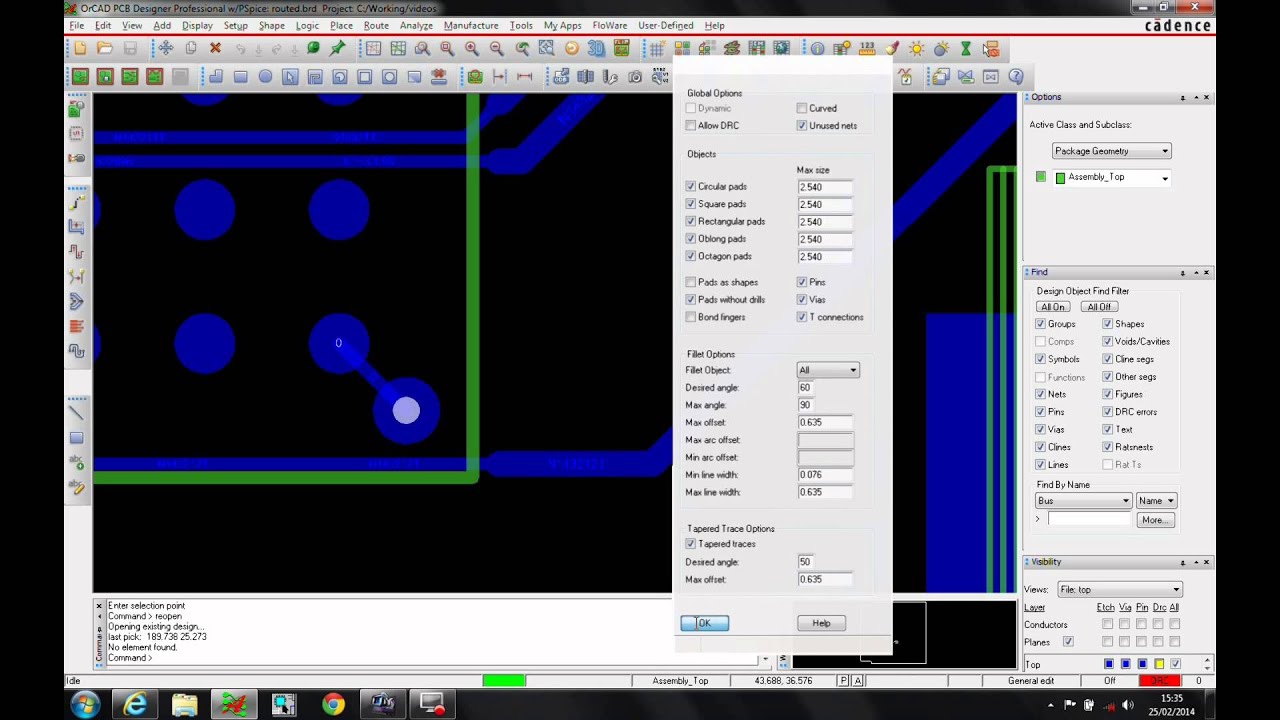Click the All Off button
Viewport: 1280px width, 720px height.
pos(1099,307)
